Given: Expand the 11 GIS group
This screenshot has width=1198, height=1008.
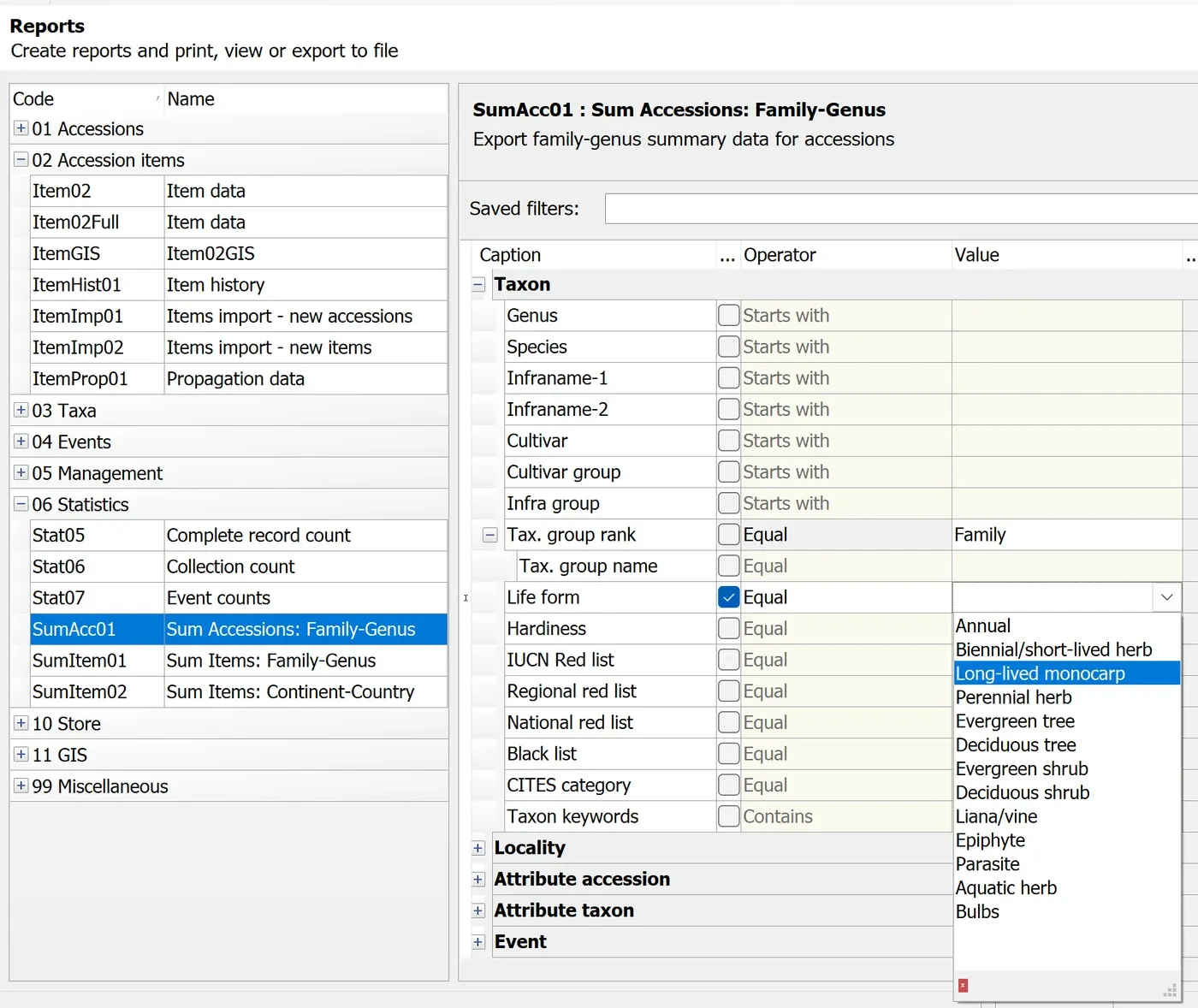Looking at the screenshot, I should coord(21,755).
